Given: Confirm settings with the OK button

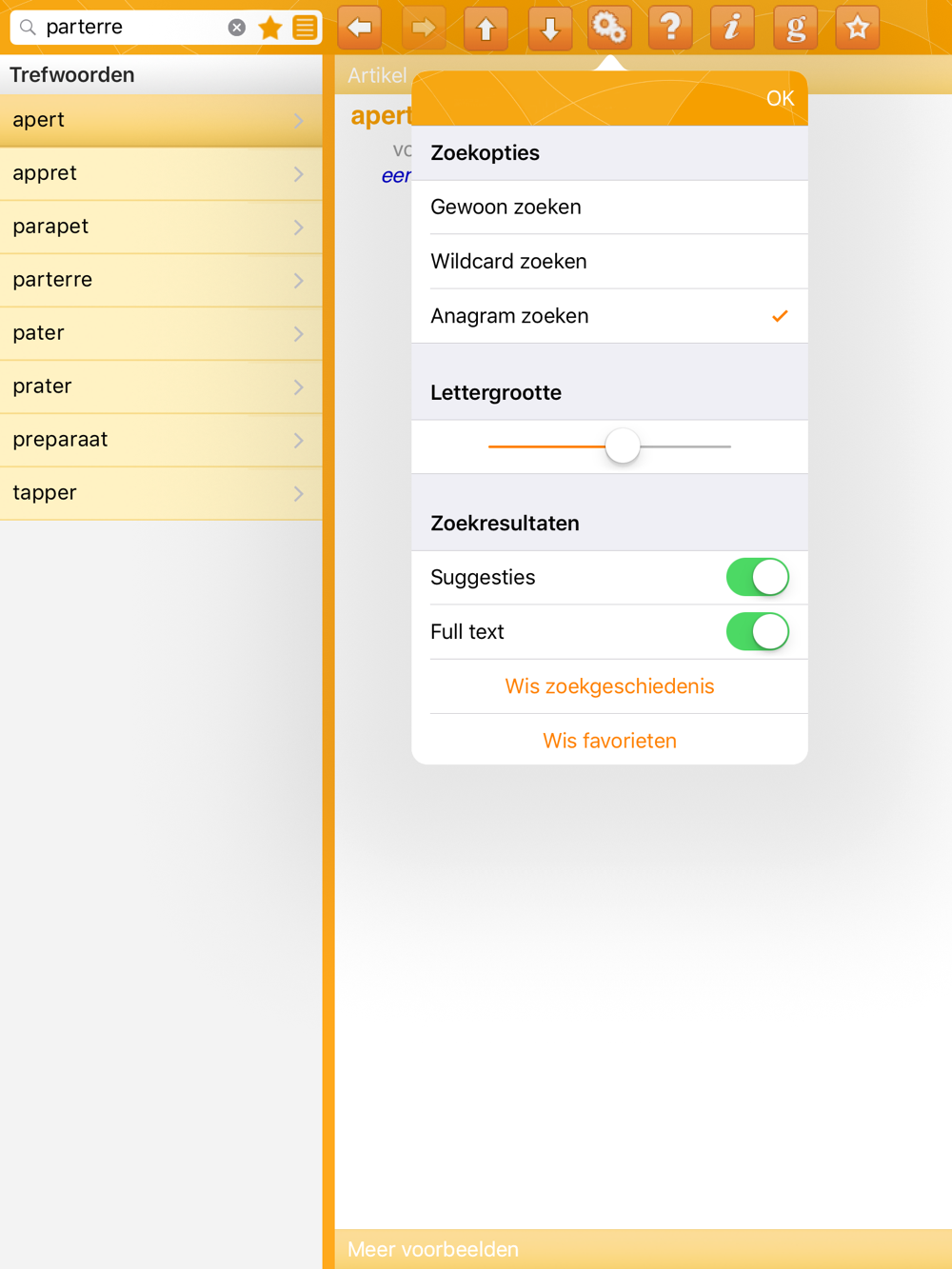Looking at the screenshot, I should 780,98.
